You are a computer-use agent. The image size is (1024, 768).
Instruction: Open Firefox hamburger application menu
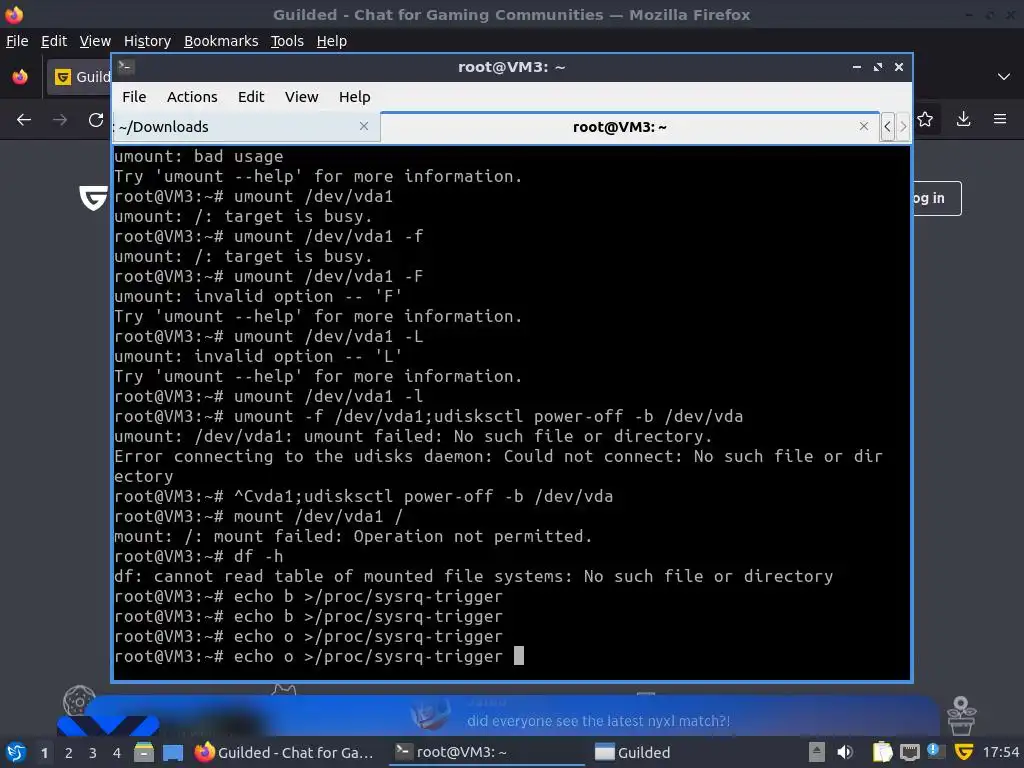[x=1000, y=119]
